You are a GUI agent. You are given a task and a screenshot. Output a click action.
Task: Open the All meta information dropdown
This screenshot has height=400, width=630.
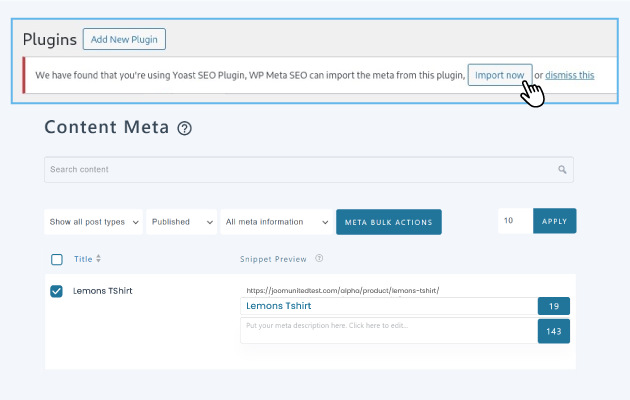pyautogui.click(x=277, y=222)
